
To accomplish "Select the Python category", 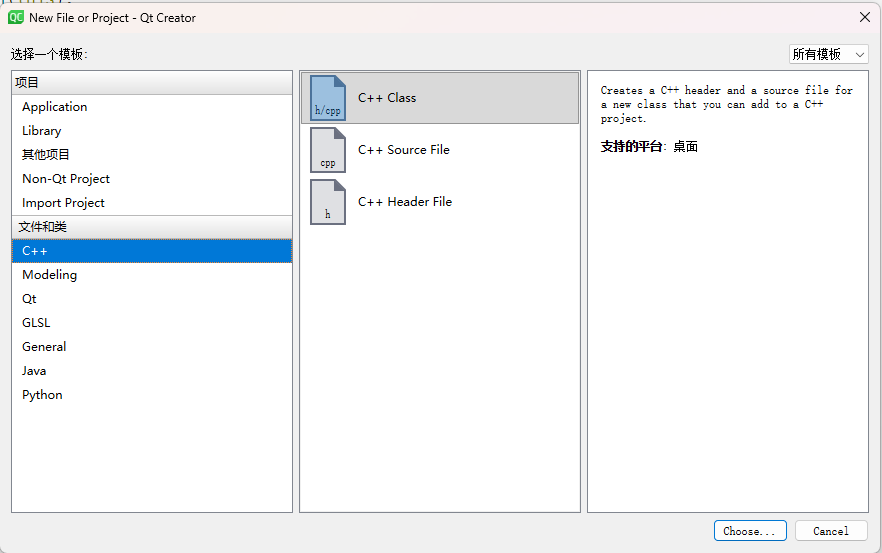I will click(152, 395).
